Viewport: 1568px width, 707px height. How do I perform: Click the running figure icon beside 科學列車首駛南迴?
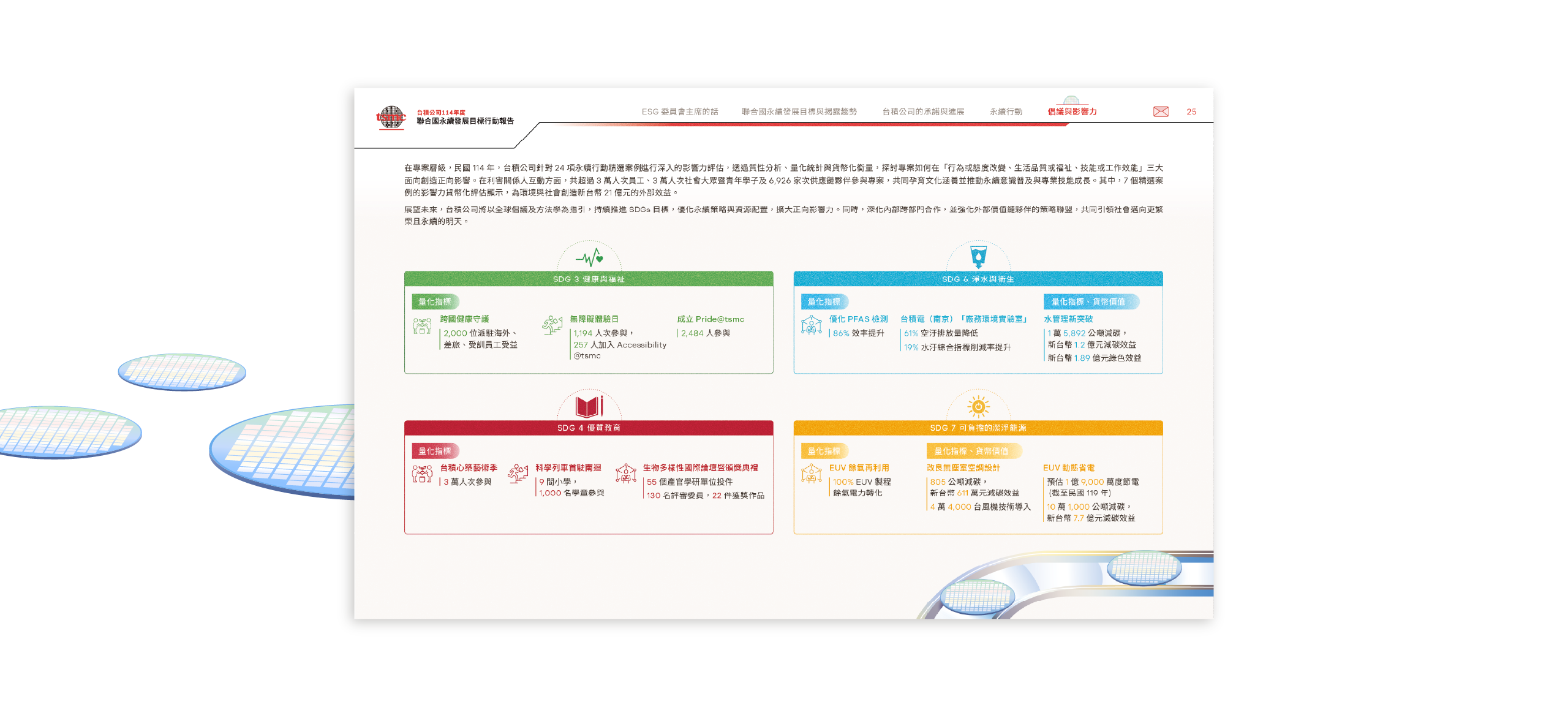tap(518, 473)
